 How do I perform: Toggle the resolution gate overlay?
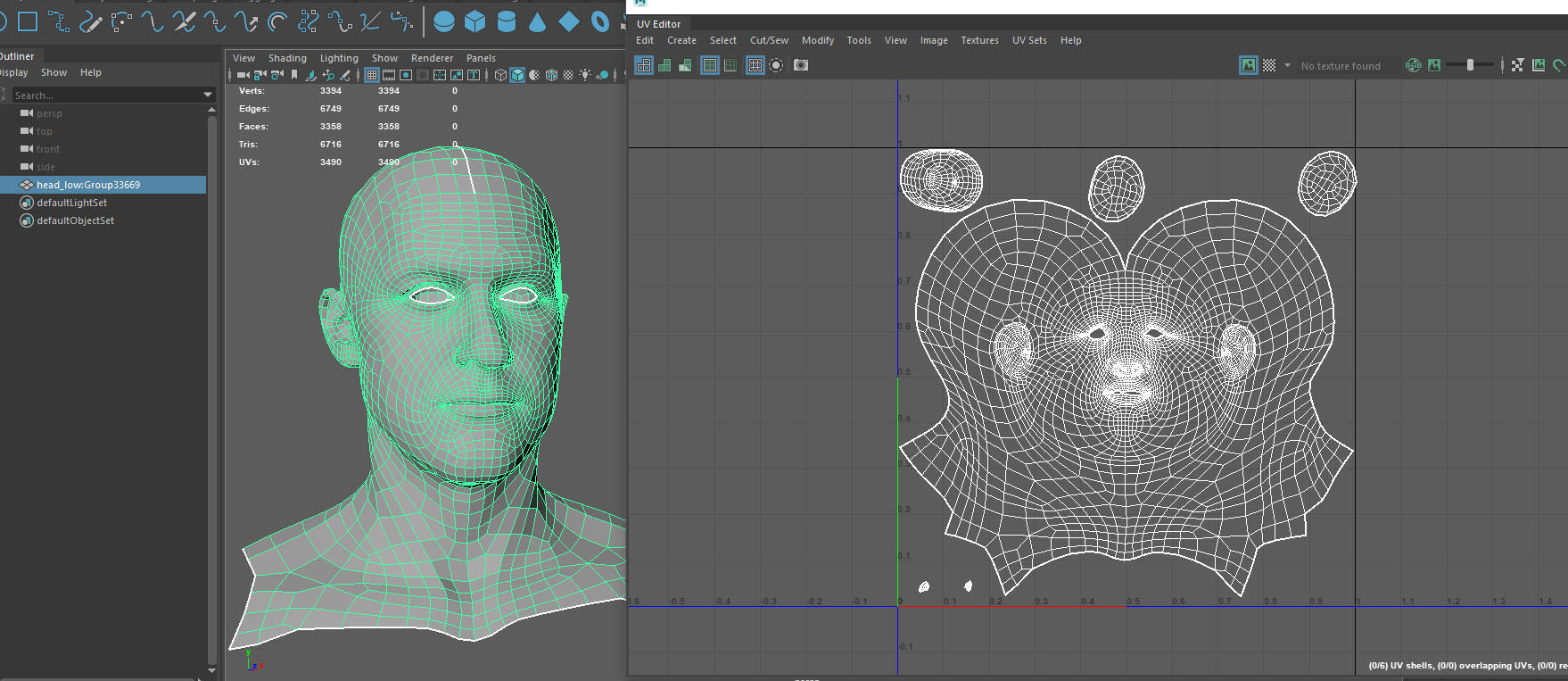[406, 75]
